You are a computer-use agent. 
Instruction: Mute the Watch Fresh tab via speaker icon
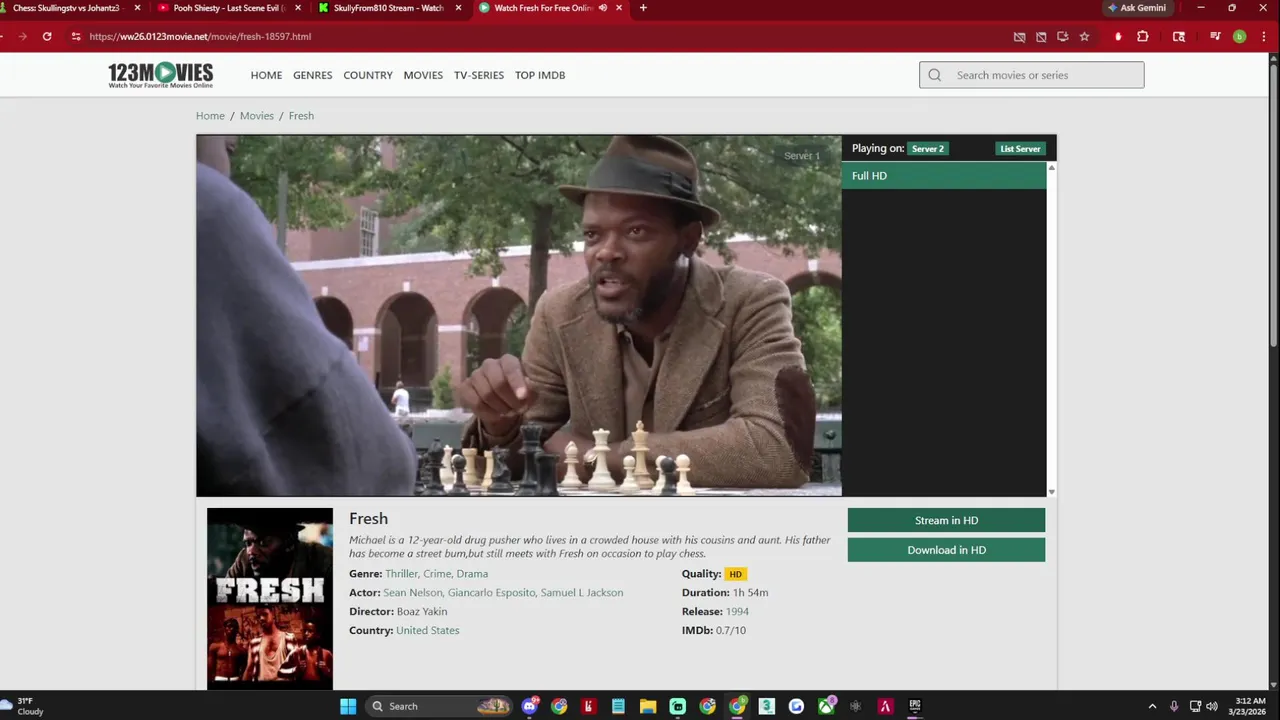[x=603, y=8]
